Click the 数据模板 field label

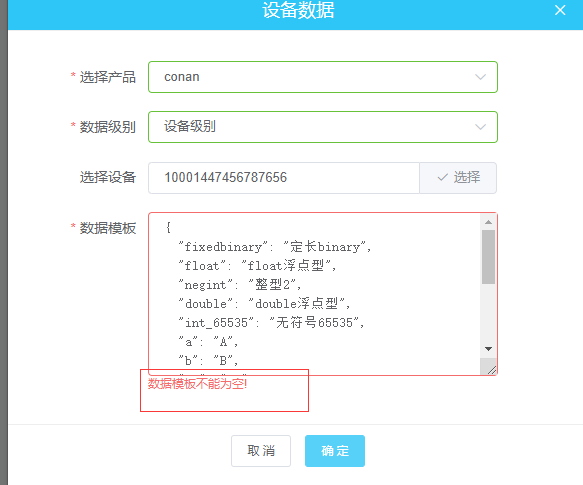point(108,228)
